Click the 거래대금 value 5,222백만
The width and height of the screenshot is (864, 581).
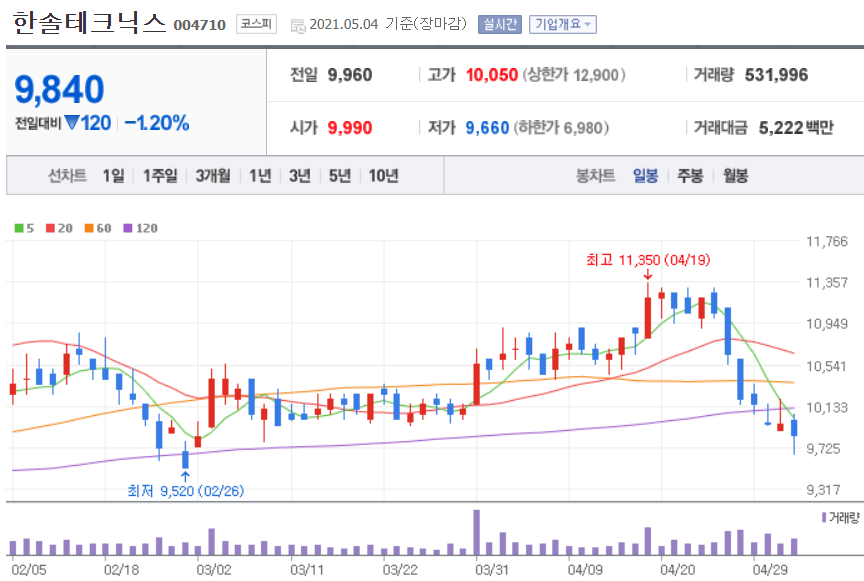[796, 128]
